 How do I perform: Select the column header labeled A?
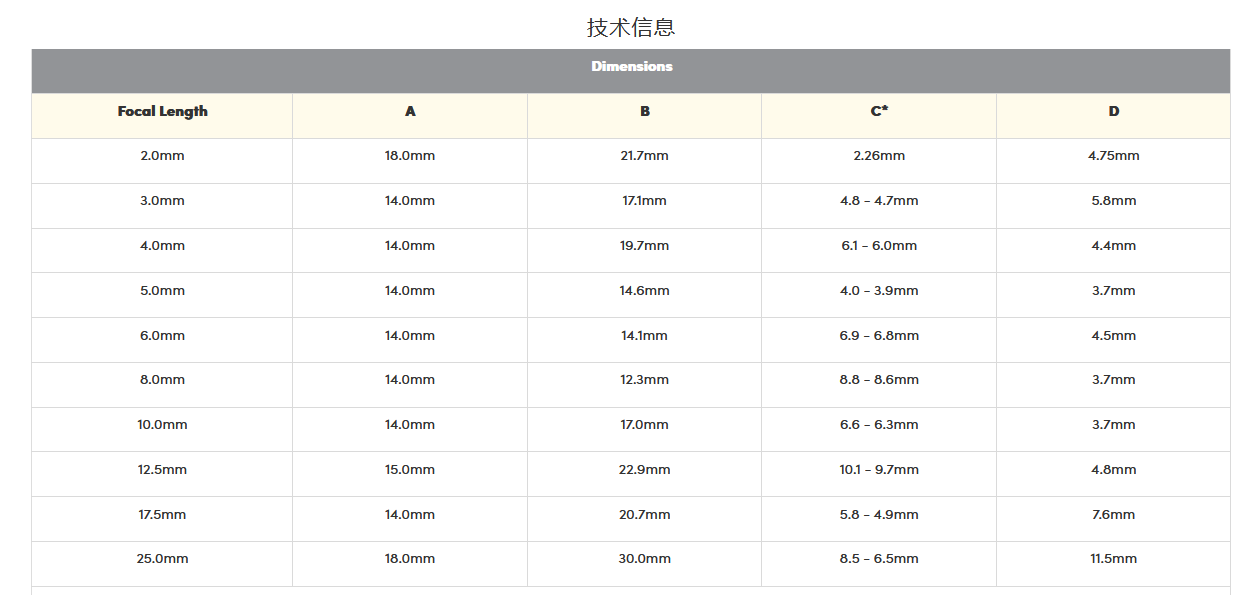(x=410, y=111)
